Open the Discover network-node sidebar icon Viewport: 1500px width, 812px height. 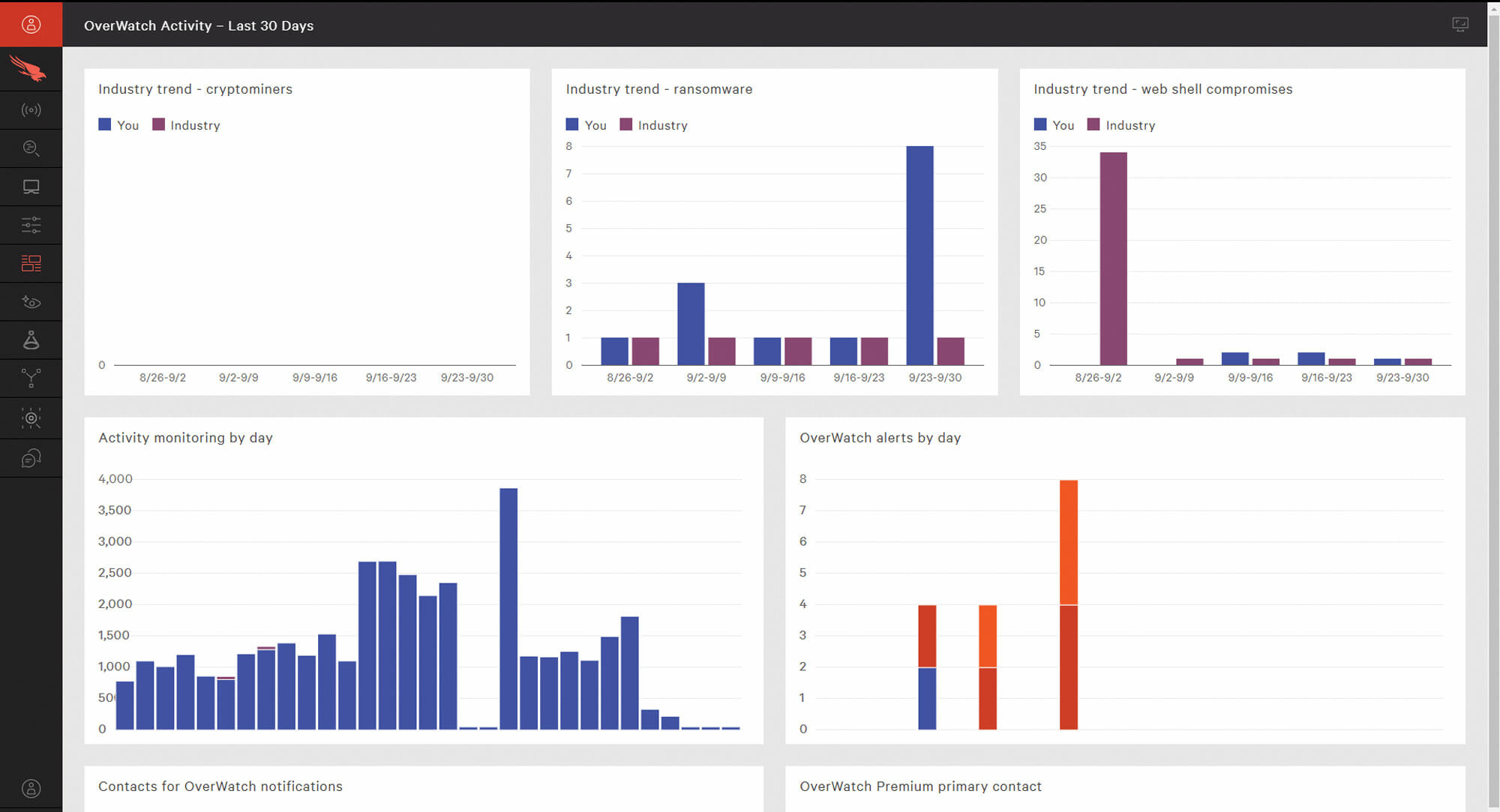click(31, 378)
